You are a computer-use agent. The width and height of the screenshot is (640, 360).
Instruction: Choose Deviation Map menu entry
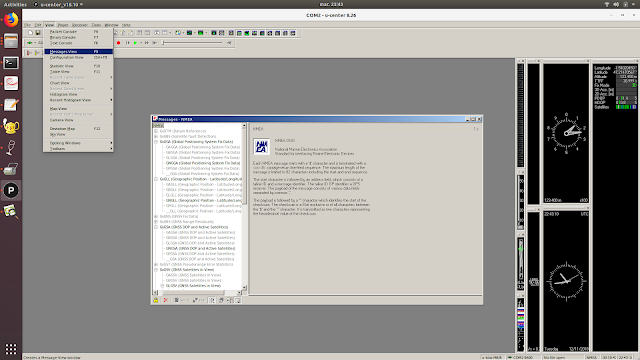(x=78, y=129)
